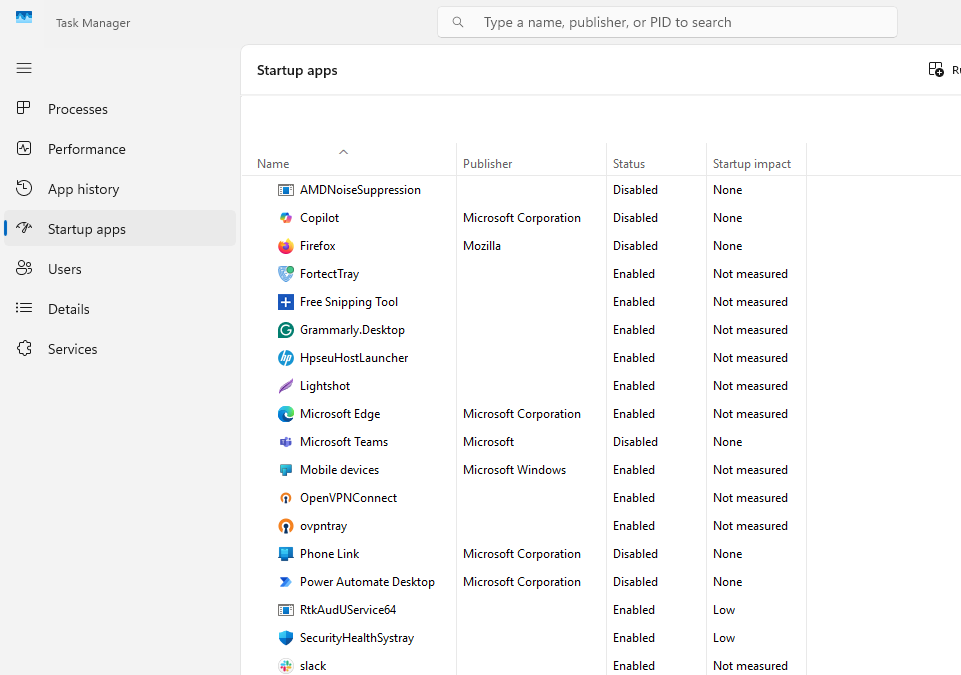This screenshot has width=961, height=675.
Task: Click the search bar to type a query
Action: (x=667, y=21)
